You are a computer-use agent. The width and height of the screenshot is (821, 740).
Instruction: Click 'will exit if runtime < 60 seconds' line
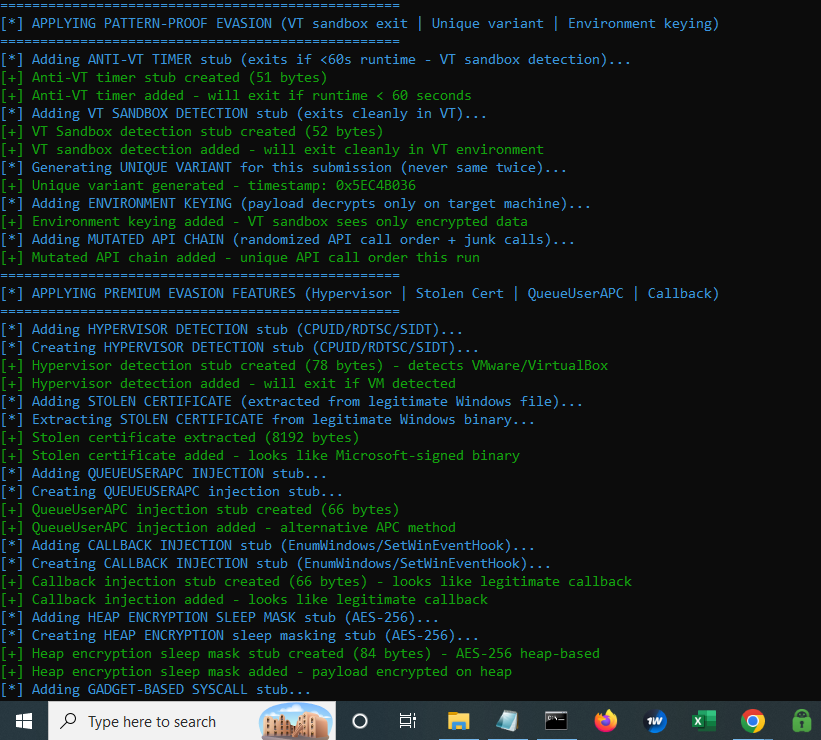pos(236,95)
